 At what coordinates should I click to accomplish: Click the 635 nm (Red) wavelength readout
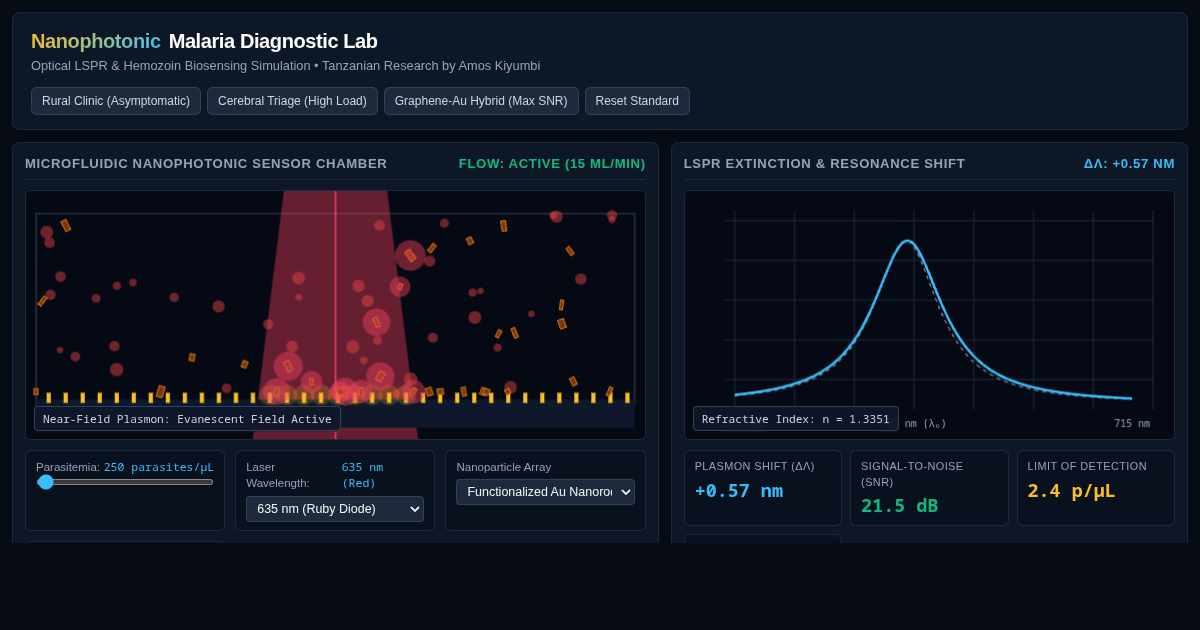tap(362, 475)
